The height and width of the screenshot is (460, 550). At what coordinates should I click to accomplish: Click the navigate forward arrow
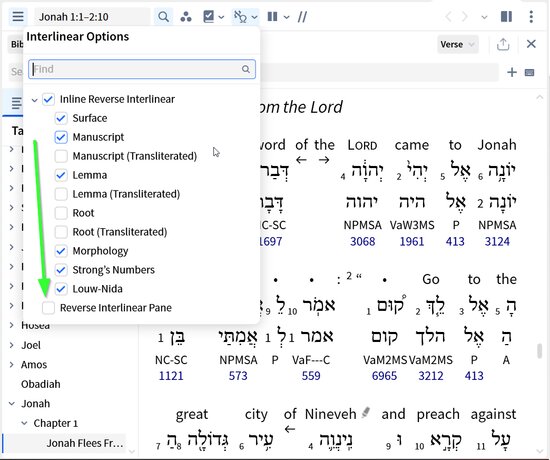[x=464, y=16]
